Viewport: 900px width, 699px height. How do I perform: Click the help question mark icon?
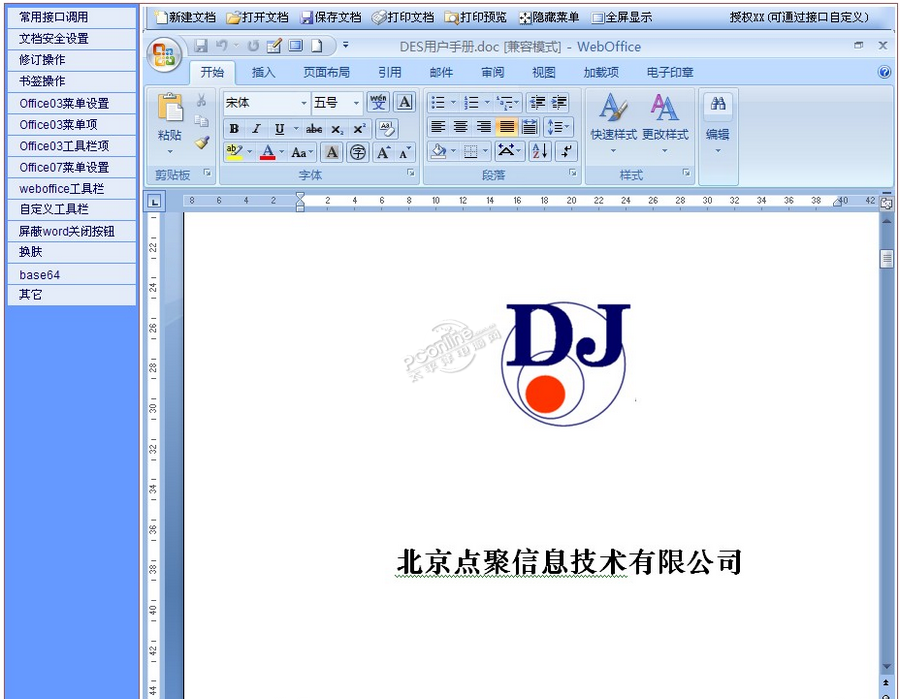884,72
